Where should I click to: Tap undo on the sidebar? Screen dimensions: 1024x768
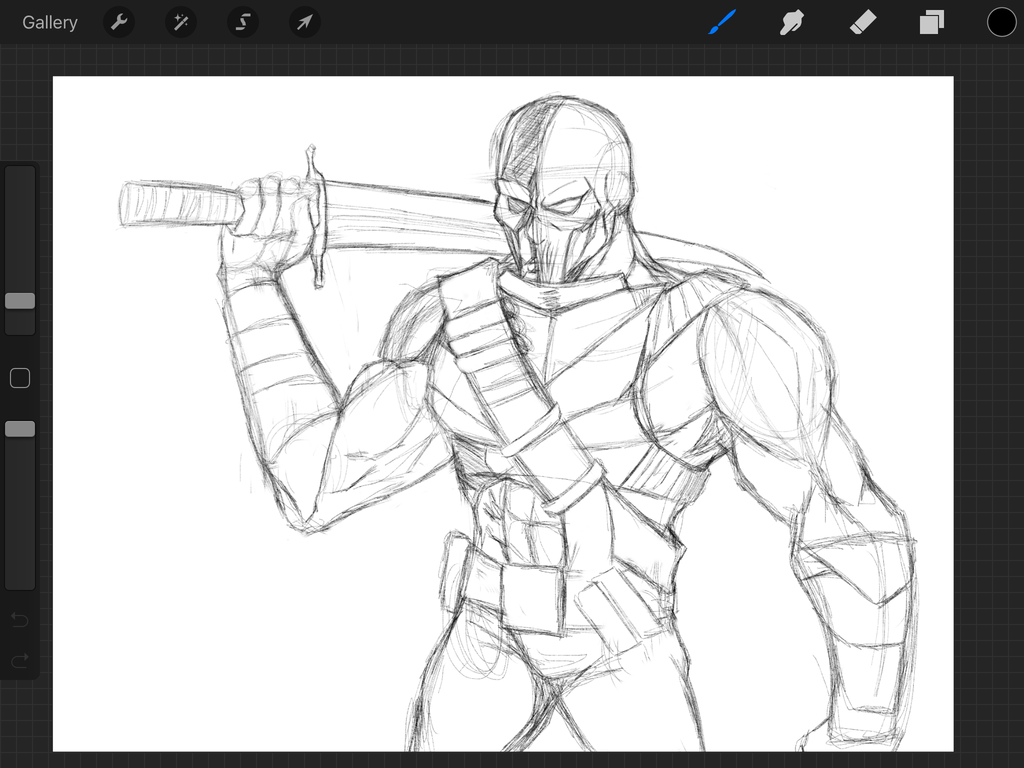coord(20,620)
